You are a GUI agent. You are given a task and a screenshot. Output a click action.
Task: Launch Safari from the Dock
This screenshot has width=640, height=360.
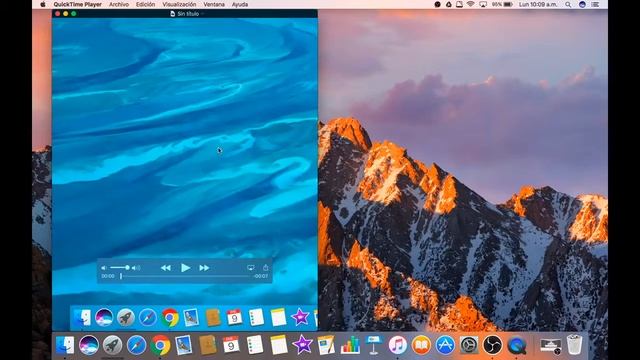coord(136,345)
